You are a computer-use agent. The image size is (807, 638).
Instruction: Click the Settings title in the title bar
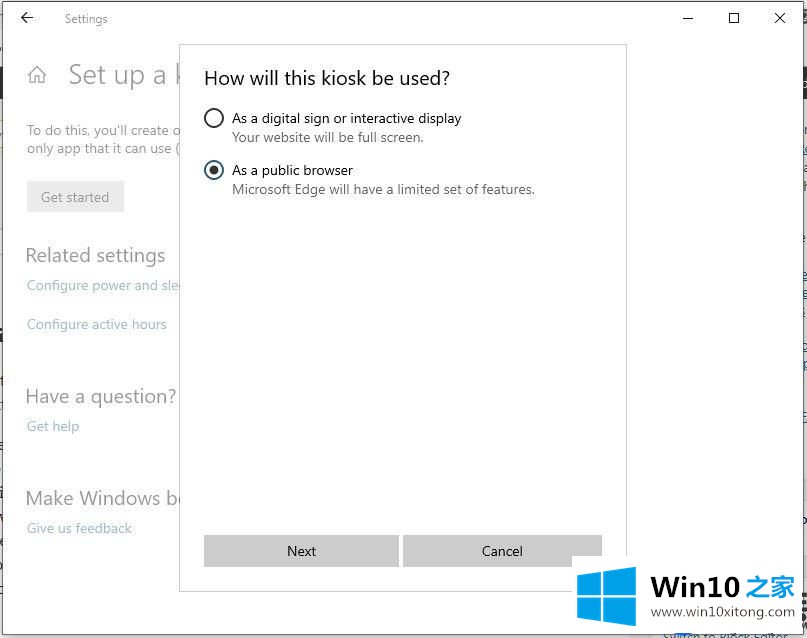86,19
